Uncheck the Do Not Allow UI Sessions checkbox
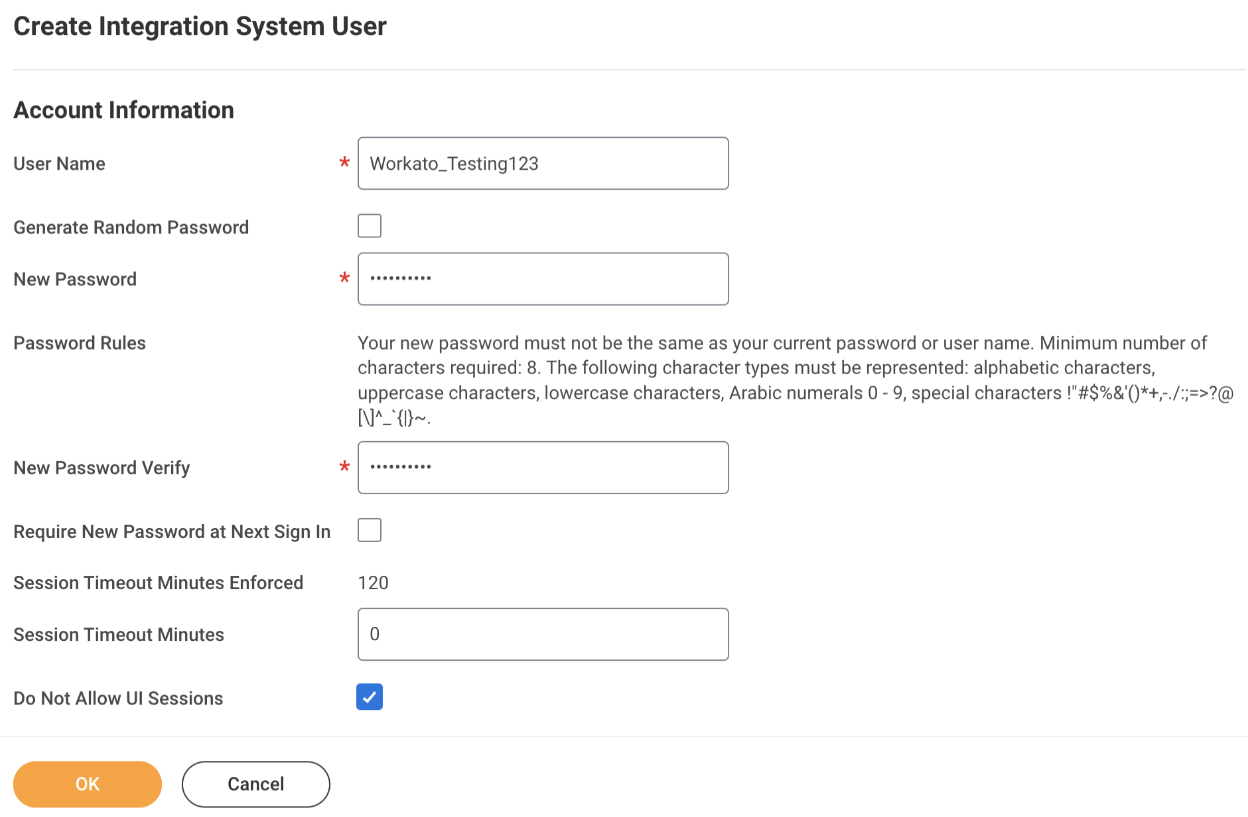The image size is (1248, 817). pos(370,697)
